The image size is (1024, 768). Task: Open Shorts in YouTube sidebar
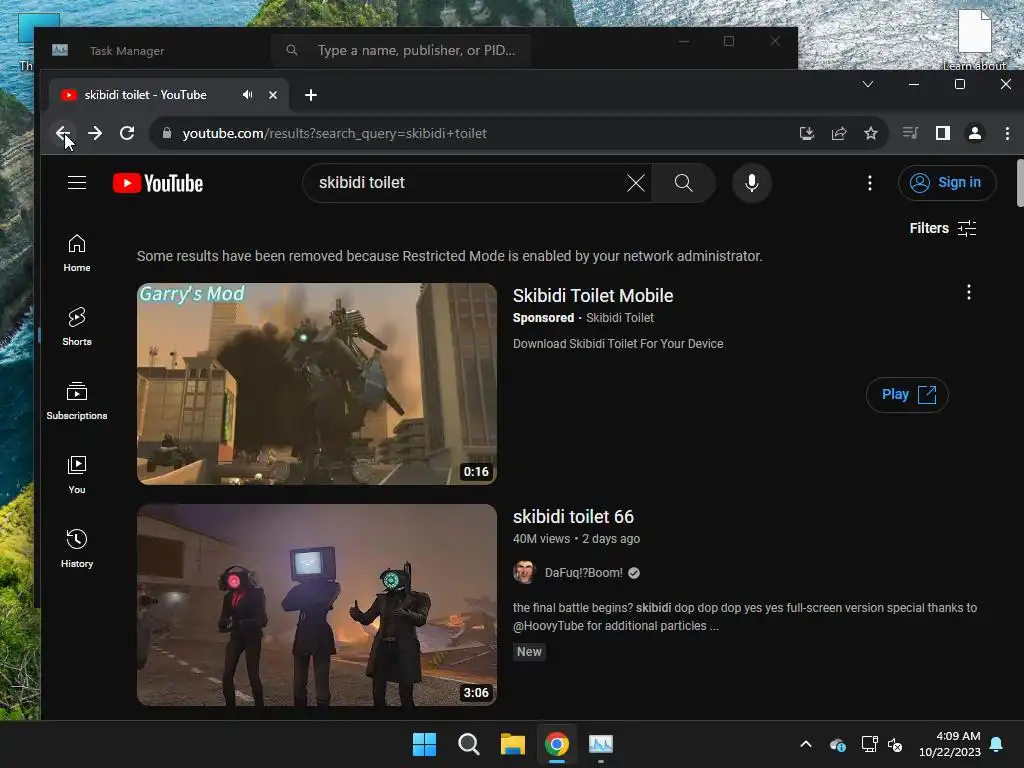77,327
